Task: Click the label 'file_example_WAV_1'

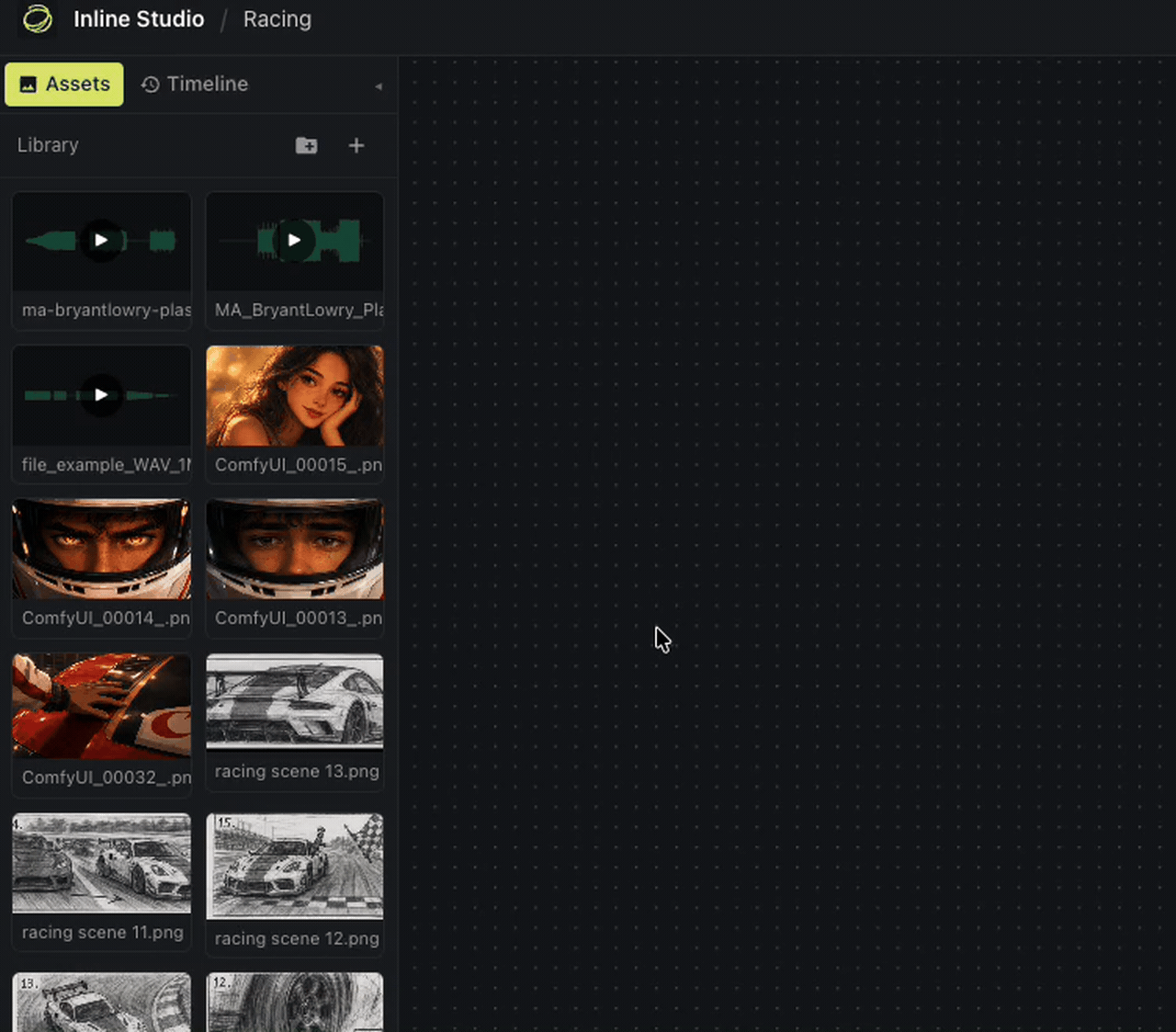Action: pos(107,465)
